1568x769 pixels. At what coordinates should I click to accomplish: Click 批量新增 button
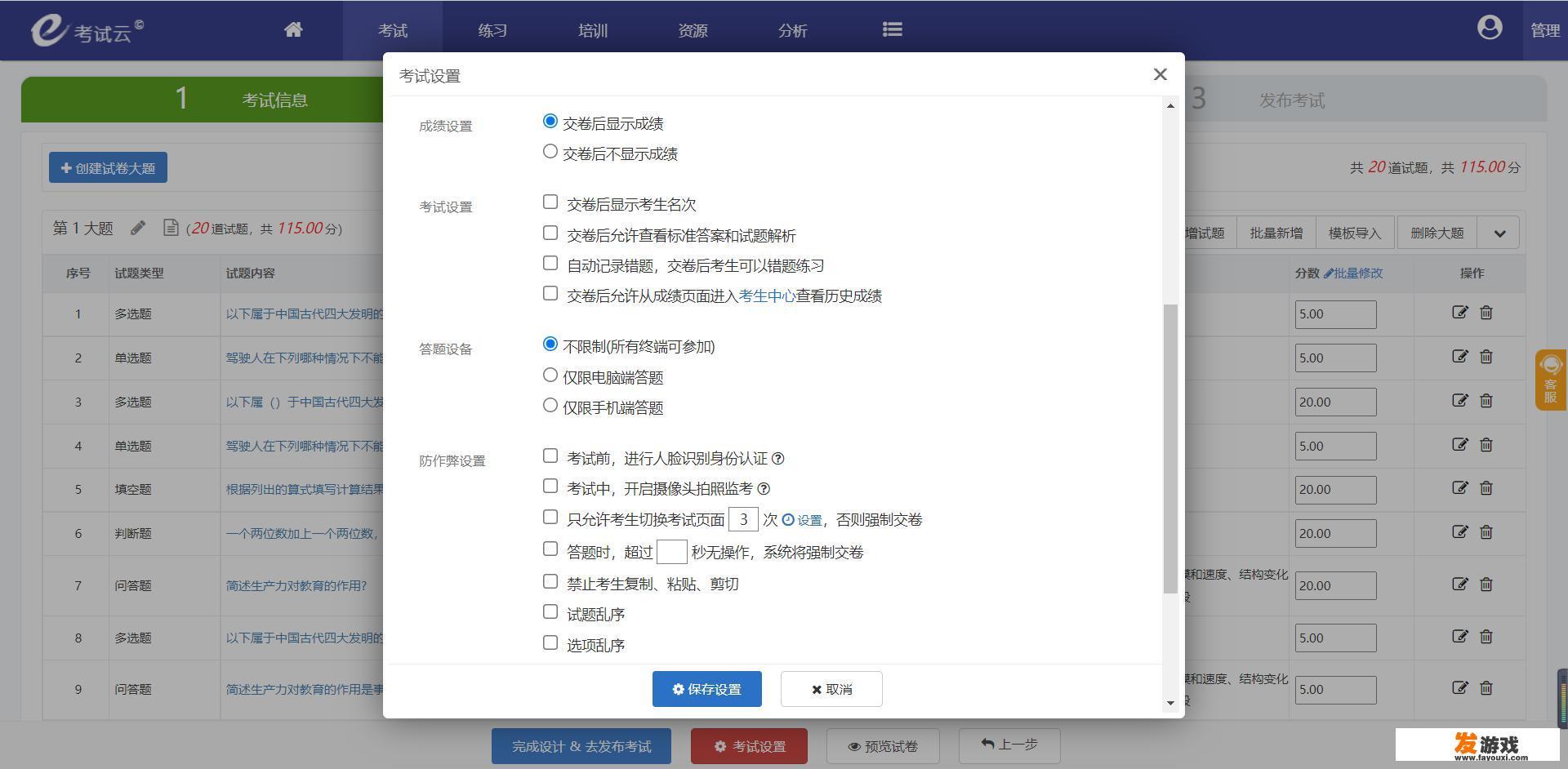pos(1276,233)
